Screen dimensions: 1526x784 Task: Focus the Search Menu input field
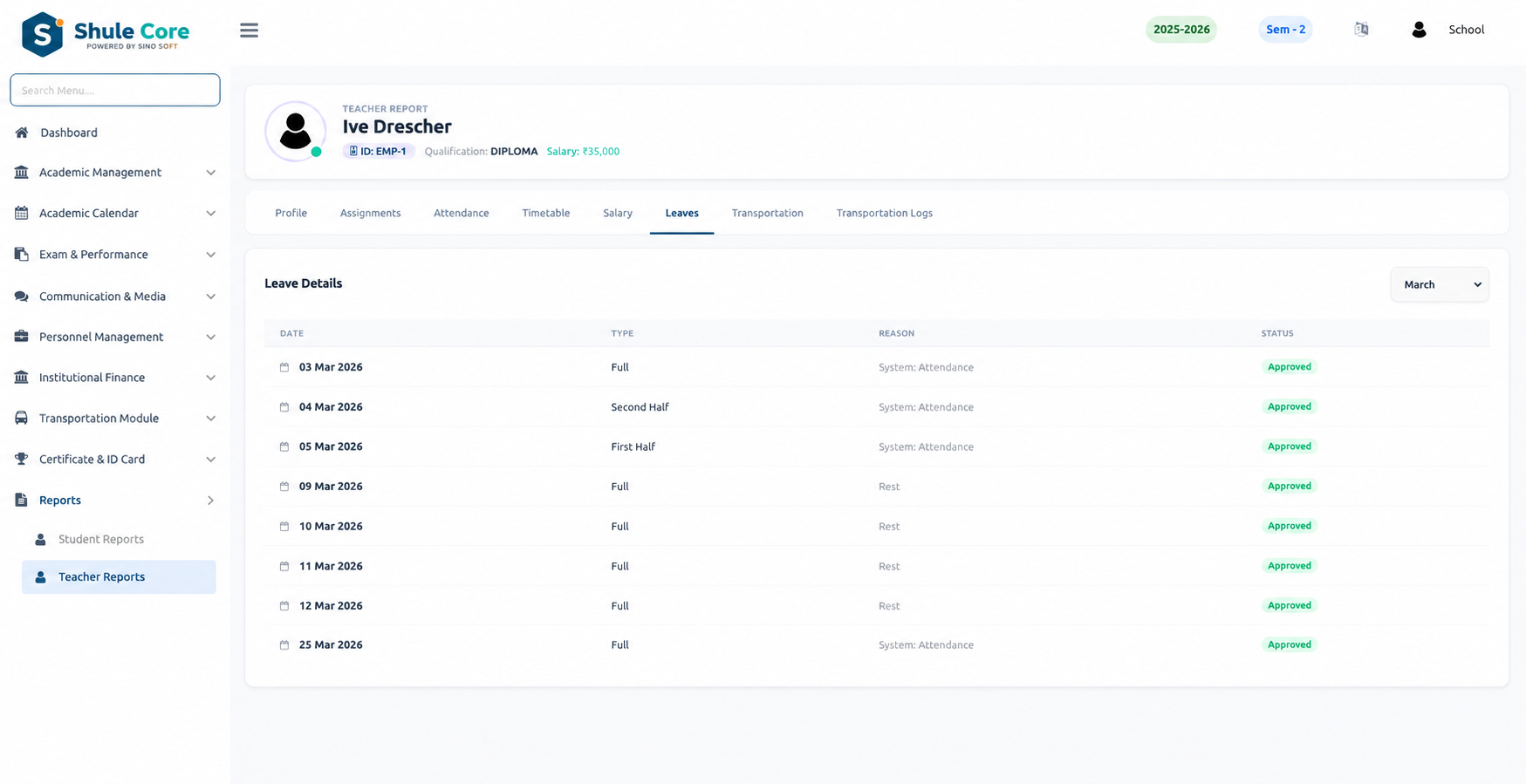[115, 90]
